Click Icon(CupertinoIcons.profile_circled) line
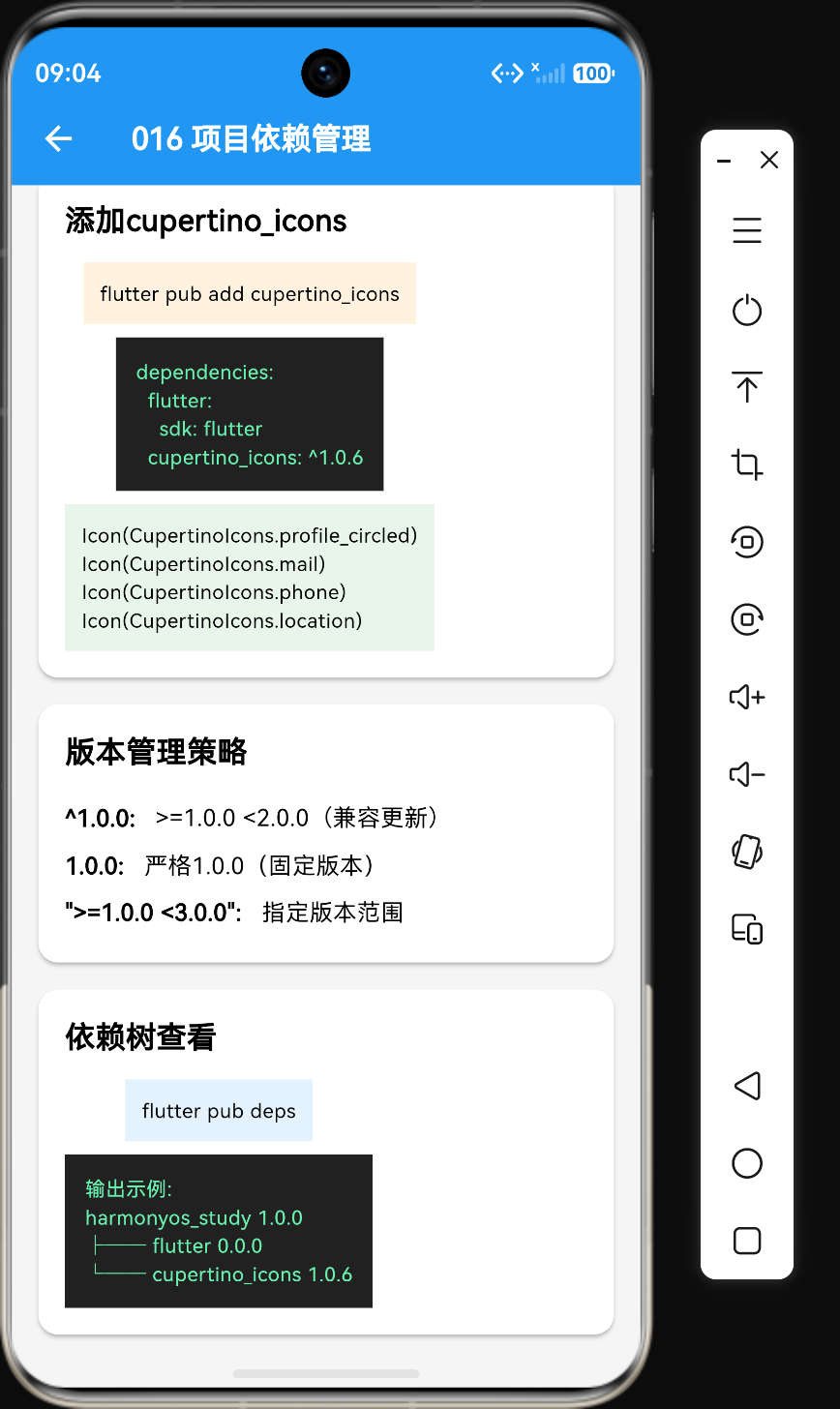 pos(250,535)
